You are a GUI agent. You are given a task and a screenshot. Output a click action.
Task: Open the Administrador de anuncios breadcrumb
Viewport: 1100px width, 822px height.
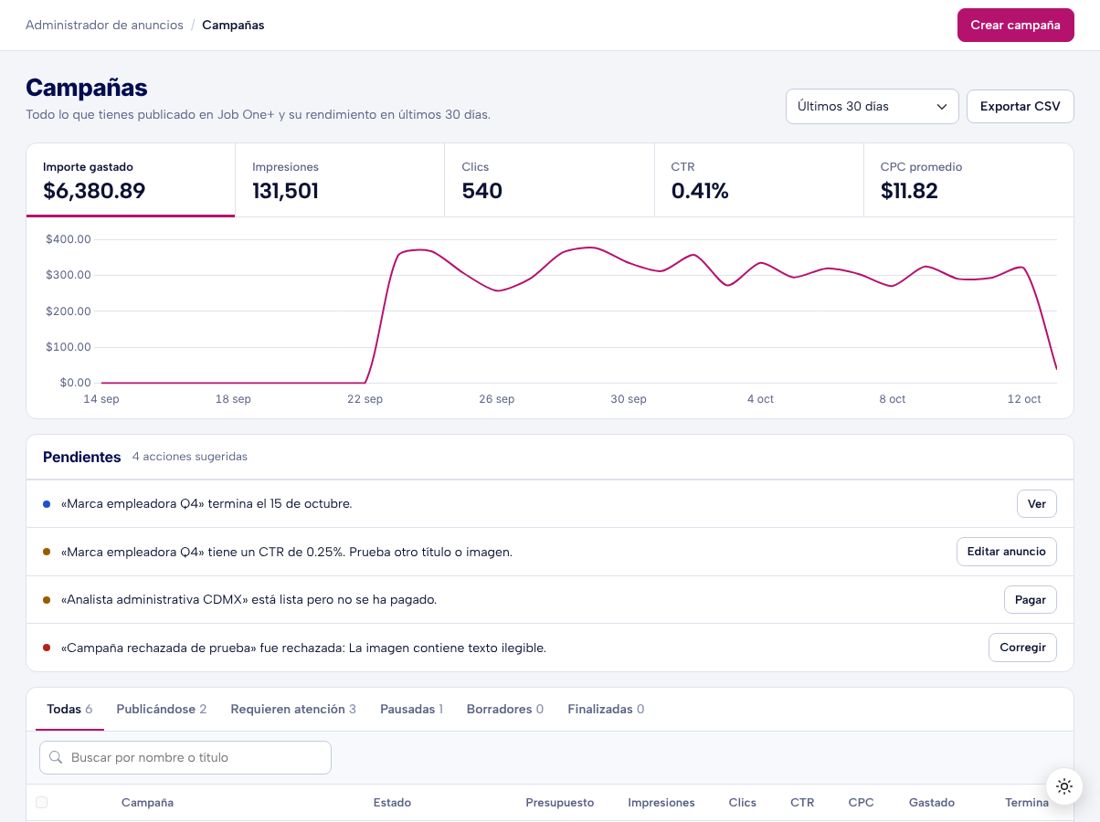(105, 25)
